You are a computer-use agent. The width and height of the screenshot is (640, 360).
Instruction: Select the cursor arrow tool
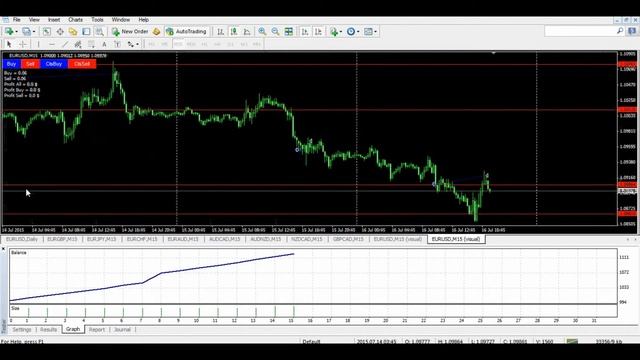tap(9, 44)
